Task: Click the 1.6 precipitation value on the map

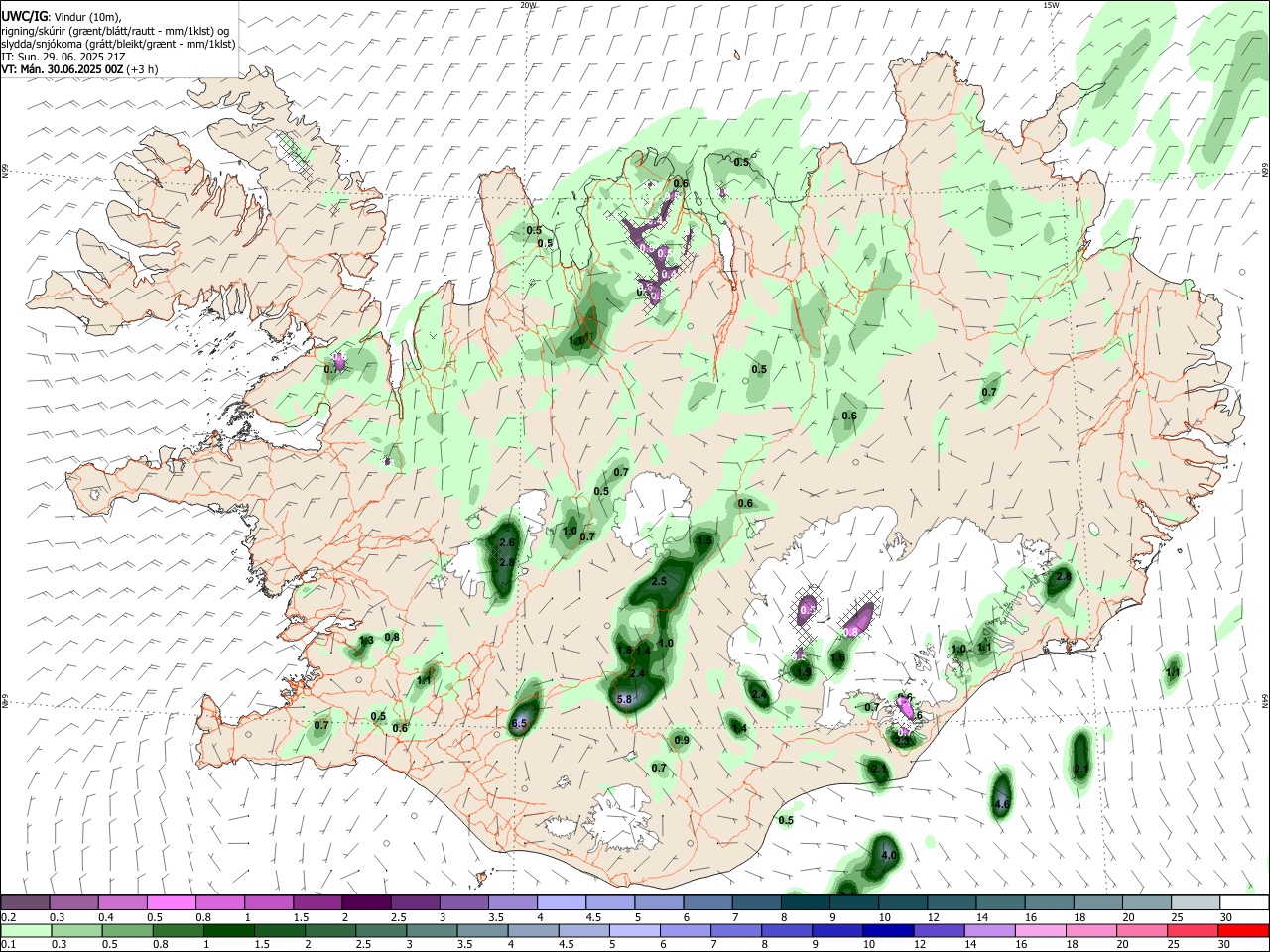Action: point(837,658)
